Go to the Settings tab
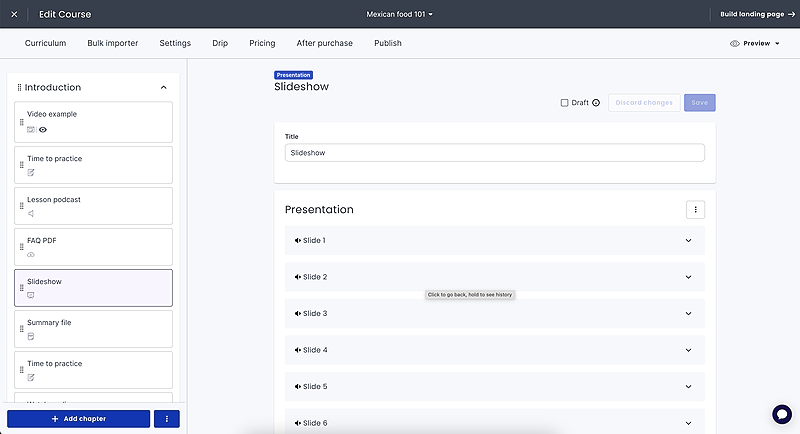The image size is (800, 434). point(175,43)
